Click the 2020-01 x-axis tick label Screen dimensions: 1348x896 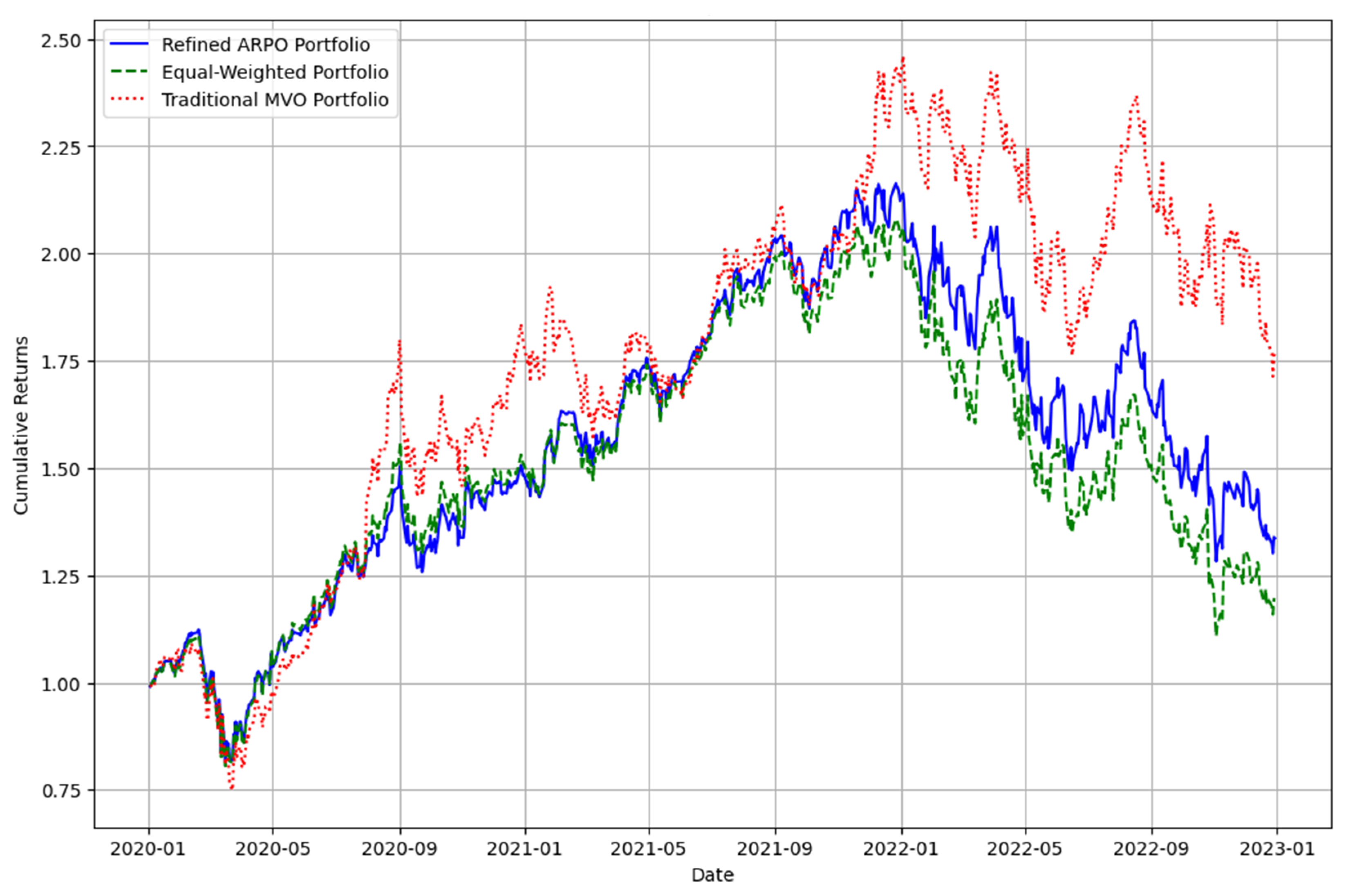[x=148, y=849]
